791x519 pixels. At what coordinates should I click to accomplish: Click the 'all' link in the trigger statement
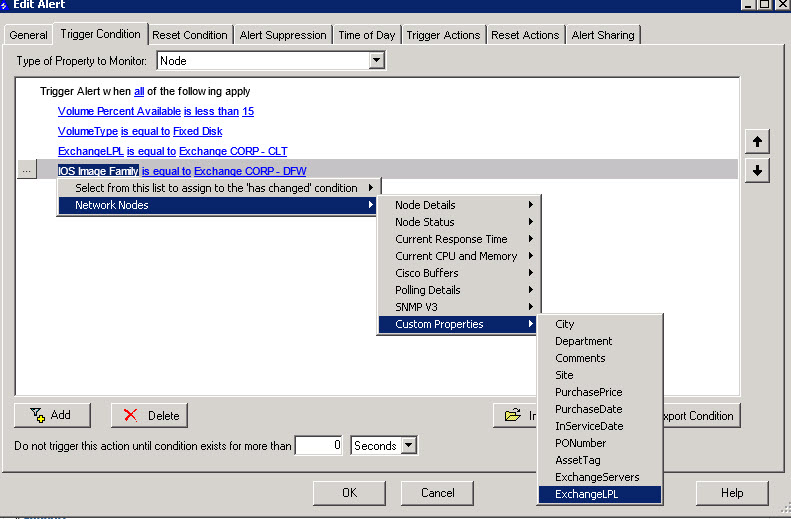[x=139, y=91]
